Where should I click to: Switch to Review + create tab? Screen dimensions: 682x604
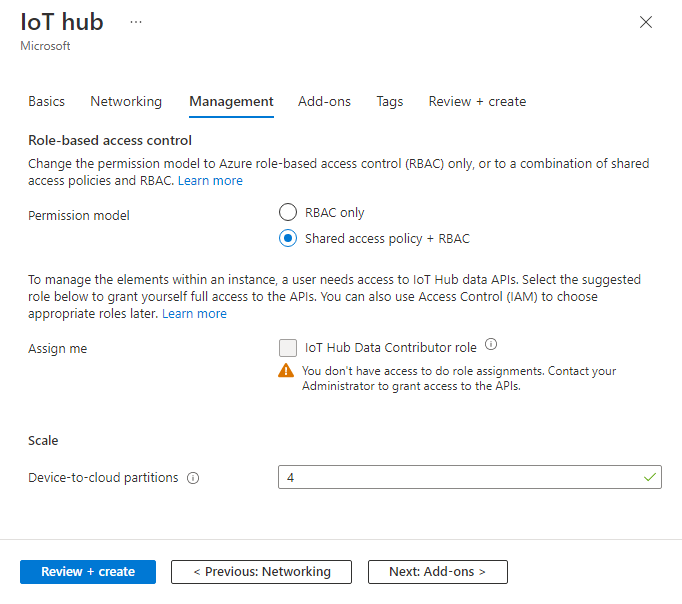pyautogui.click(x=477, y=101)
